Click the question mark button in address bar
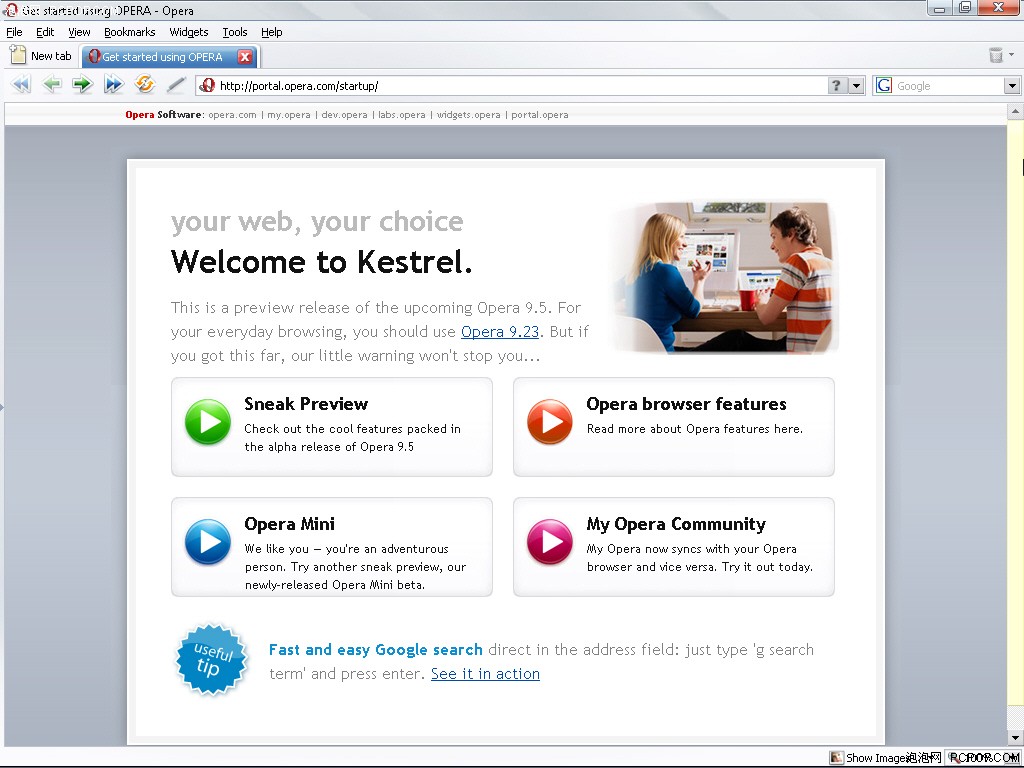 (837, 86)
